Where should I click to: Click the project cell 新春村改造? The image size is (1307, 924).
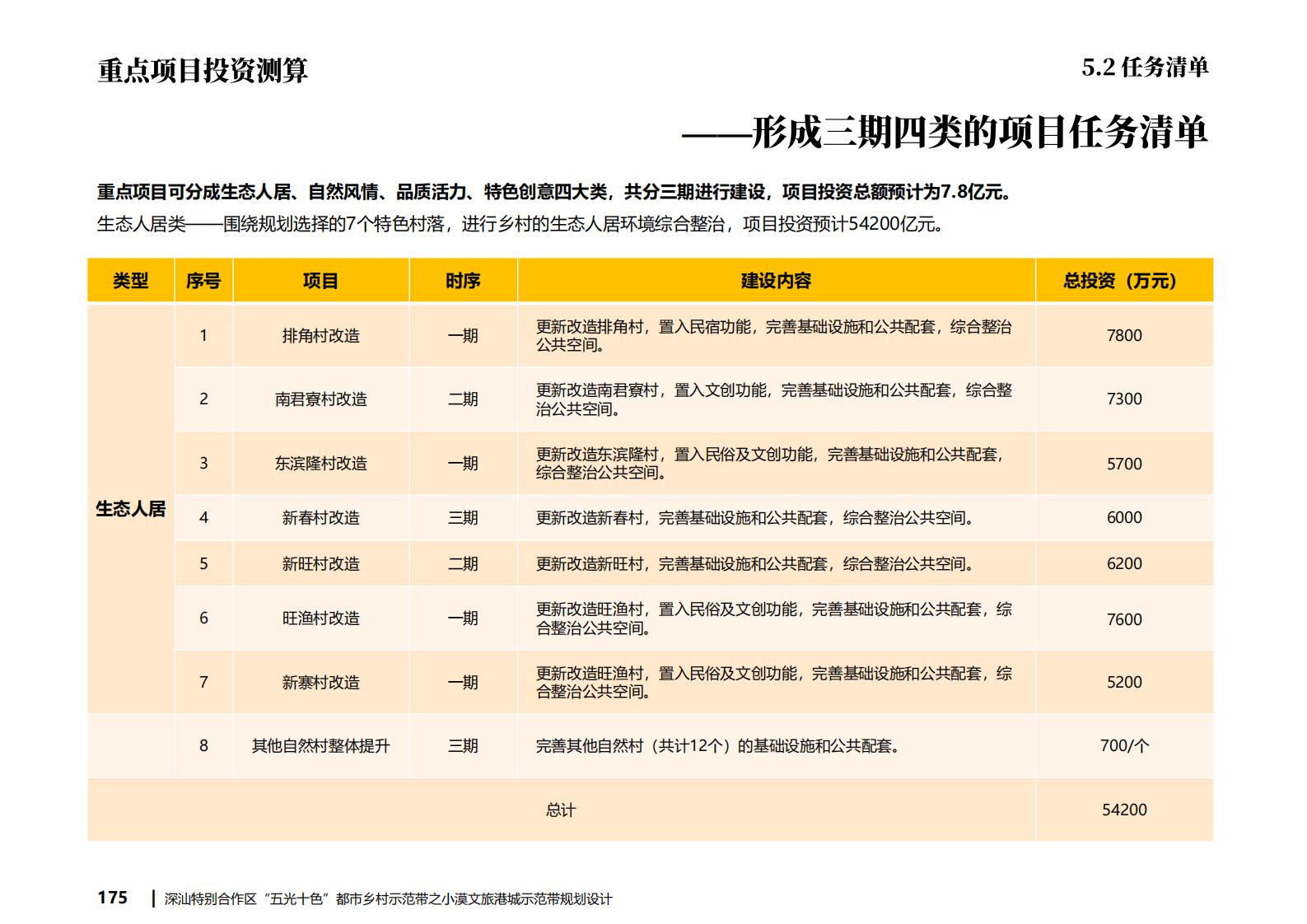[x=320, y=518]
